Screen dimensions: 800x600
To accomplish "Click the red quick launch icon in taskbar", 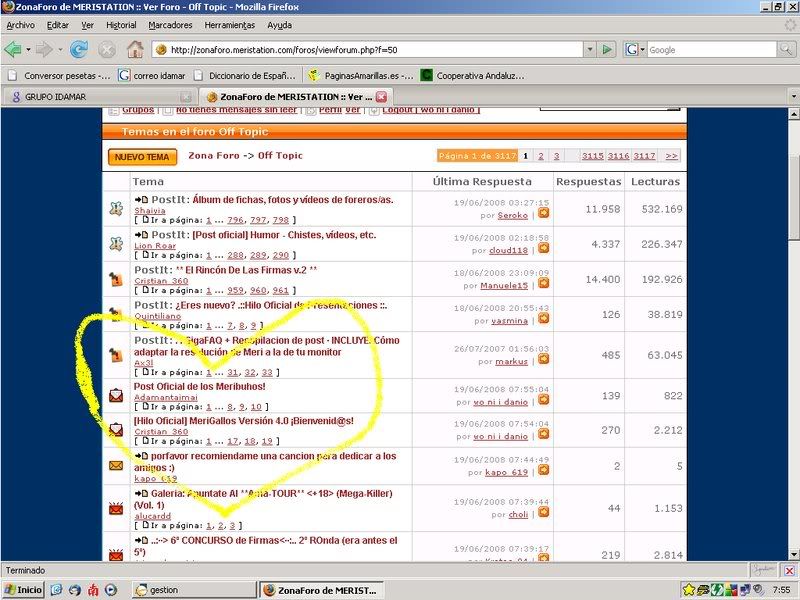I will click(93, 590).
